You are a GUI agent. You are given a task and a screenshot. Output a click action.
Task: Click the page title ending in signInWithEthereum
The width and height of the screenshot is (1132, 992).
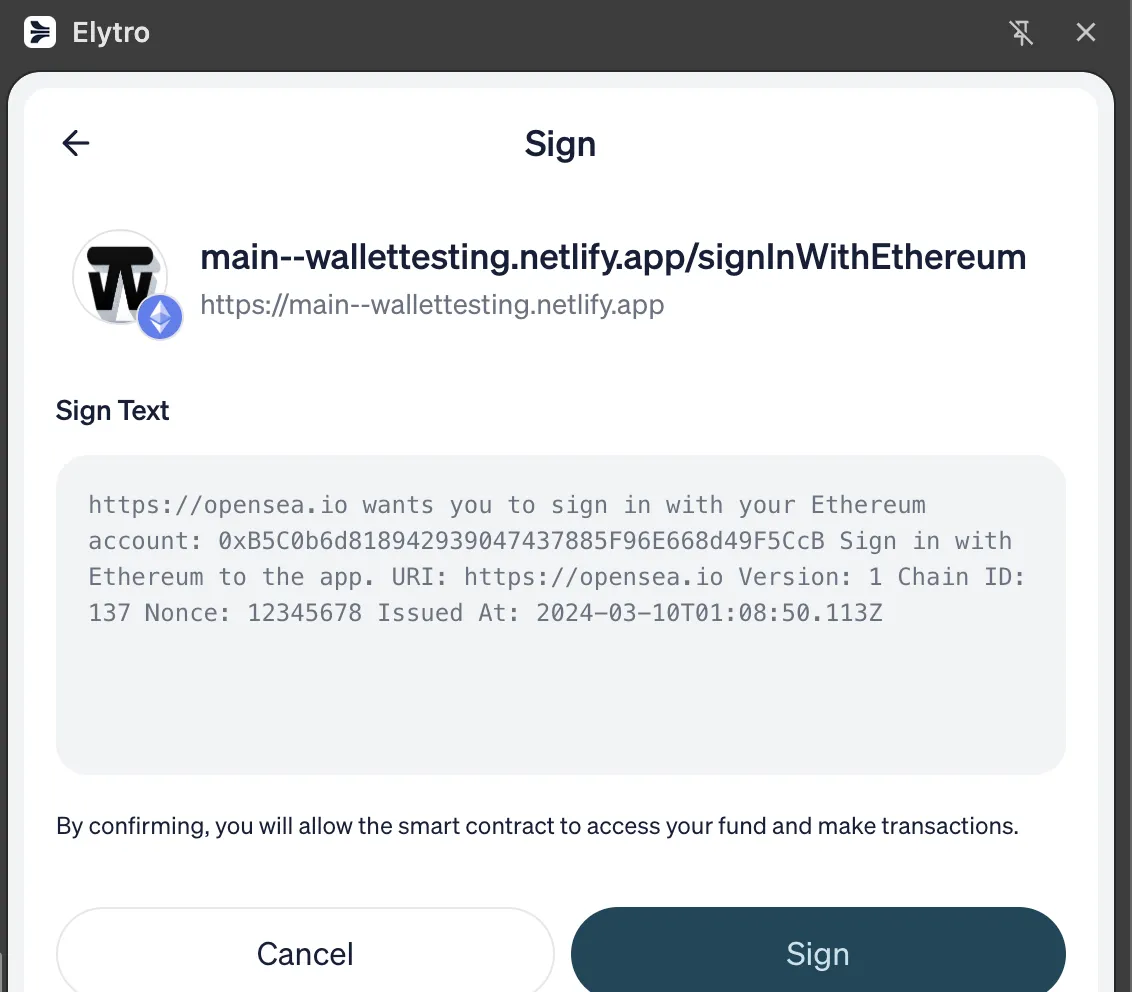613,257
